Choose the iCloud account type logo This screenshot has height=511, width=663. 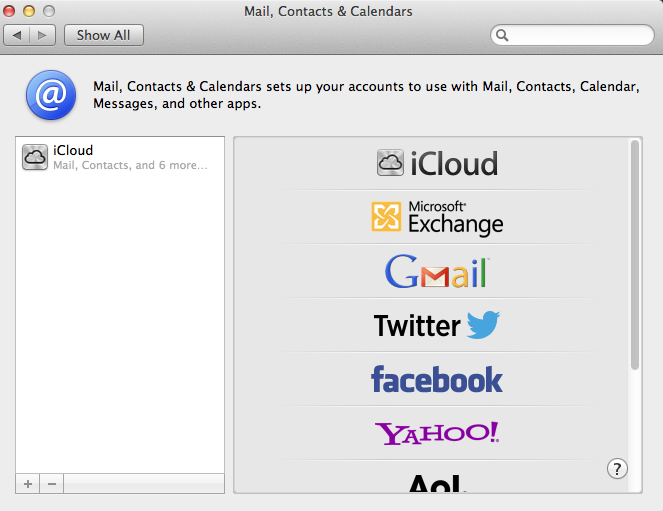(x=437, y=163)
